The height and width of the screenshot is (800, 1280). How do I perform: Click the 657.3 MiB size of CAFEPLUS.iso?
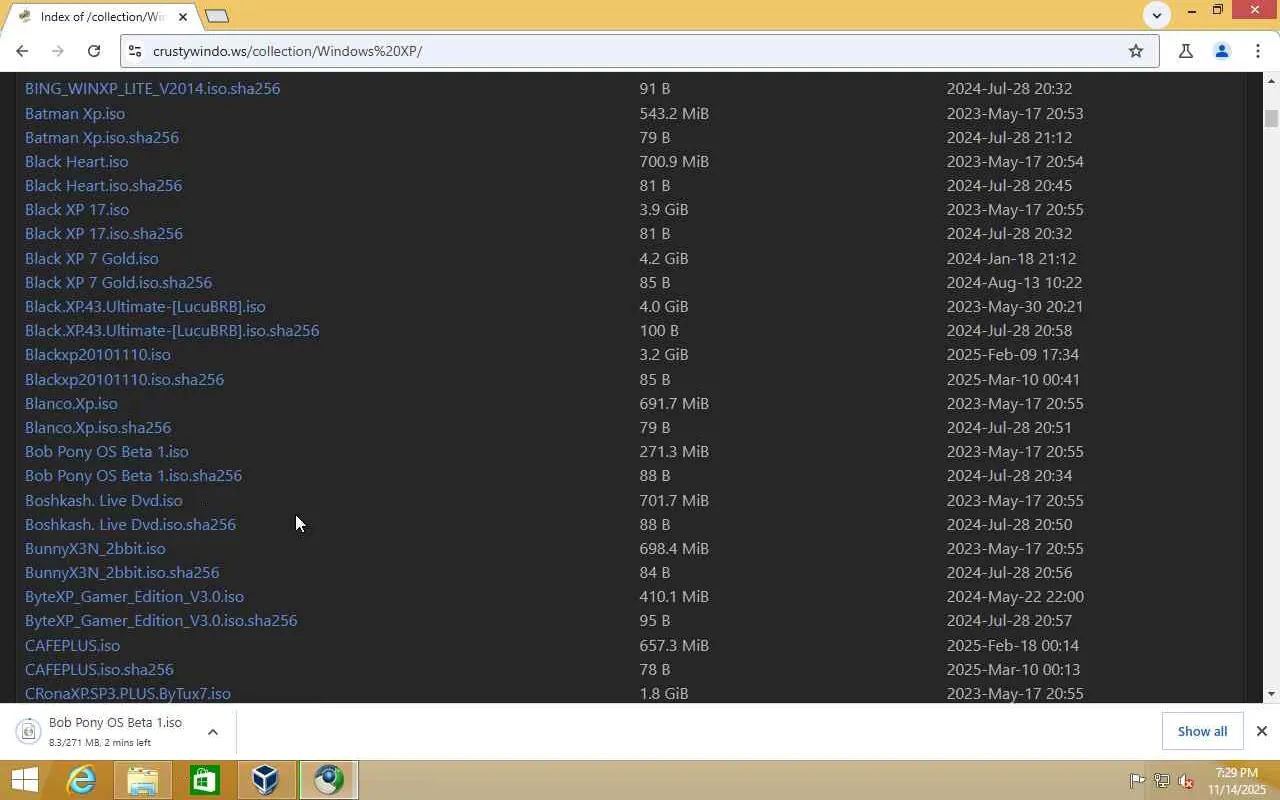click(x=674, y=645)
